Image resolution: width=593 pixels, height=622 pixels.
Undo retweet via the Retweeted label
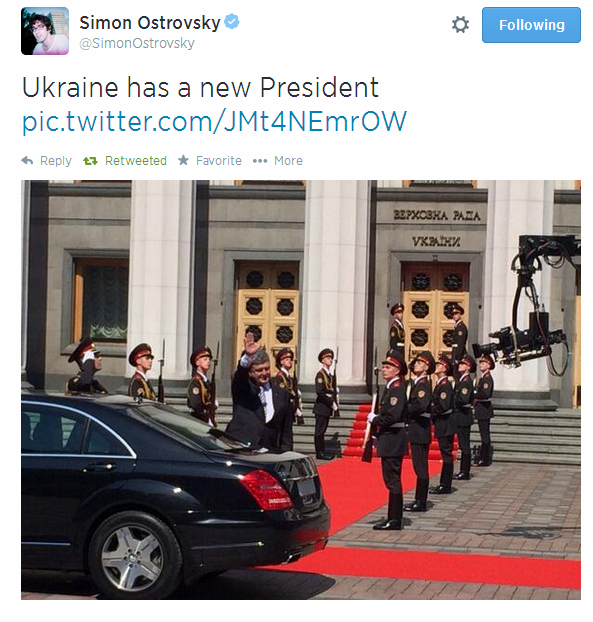click(136, 161)
